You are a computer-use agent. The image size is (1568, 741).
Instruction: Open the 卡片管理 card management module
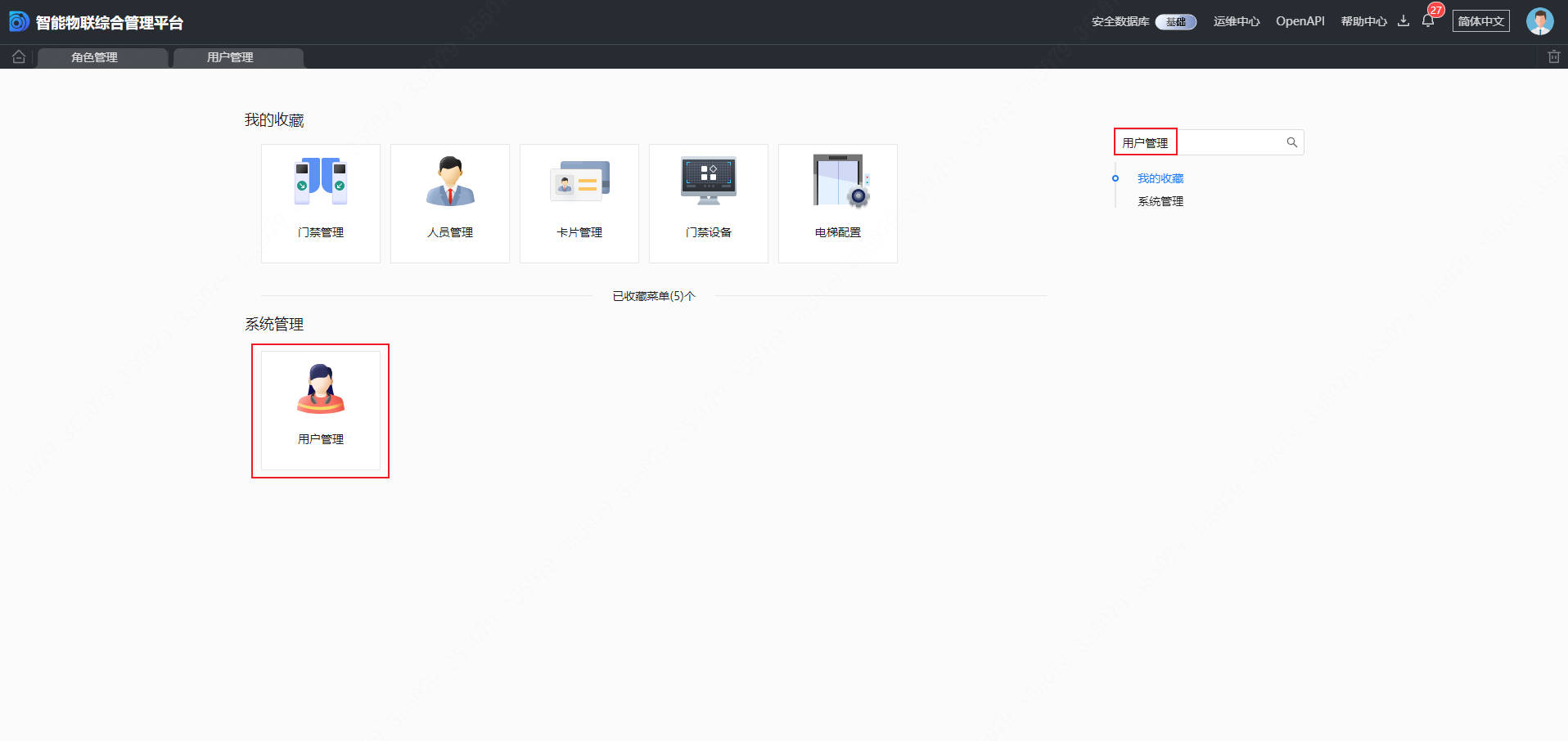[x=579, y=204]
